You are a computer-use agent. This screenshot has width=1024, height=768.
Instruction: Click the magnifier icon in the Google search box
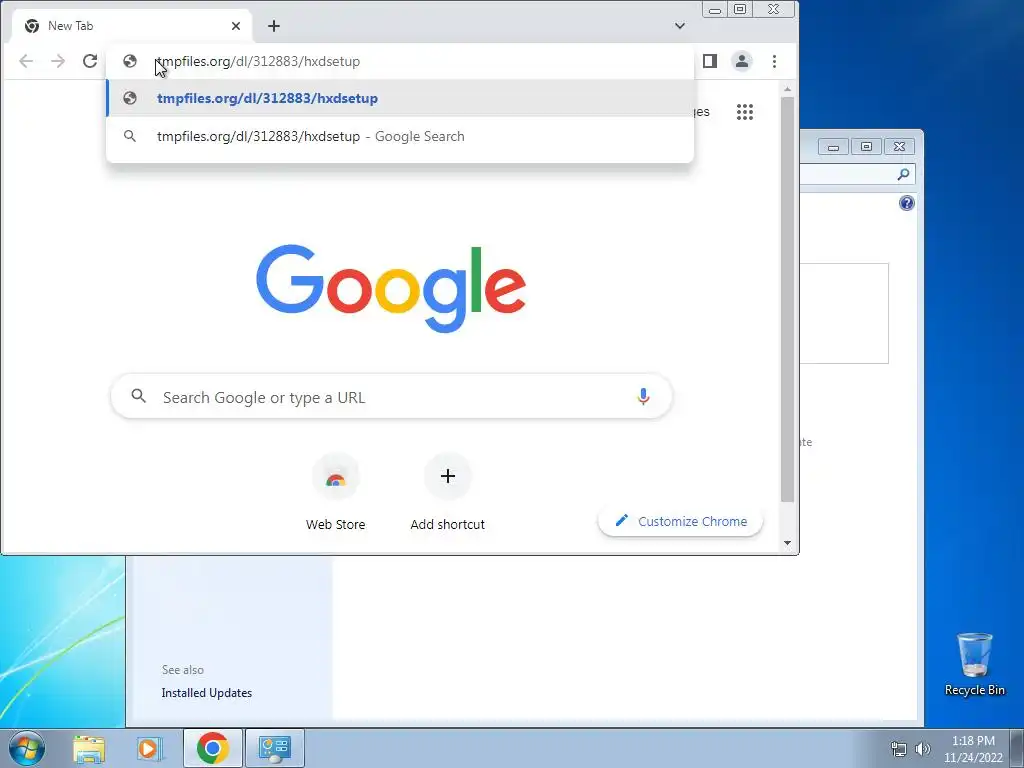point(138,396)
